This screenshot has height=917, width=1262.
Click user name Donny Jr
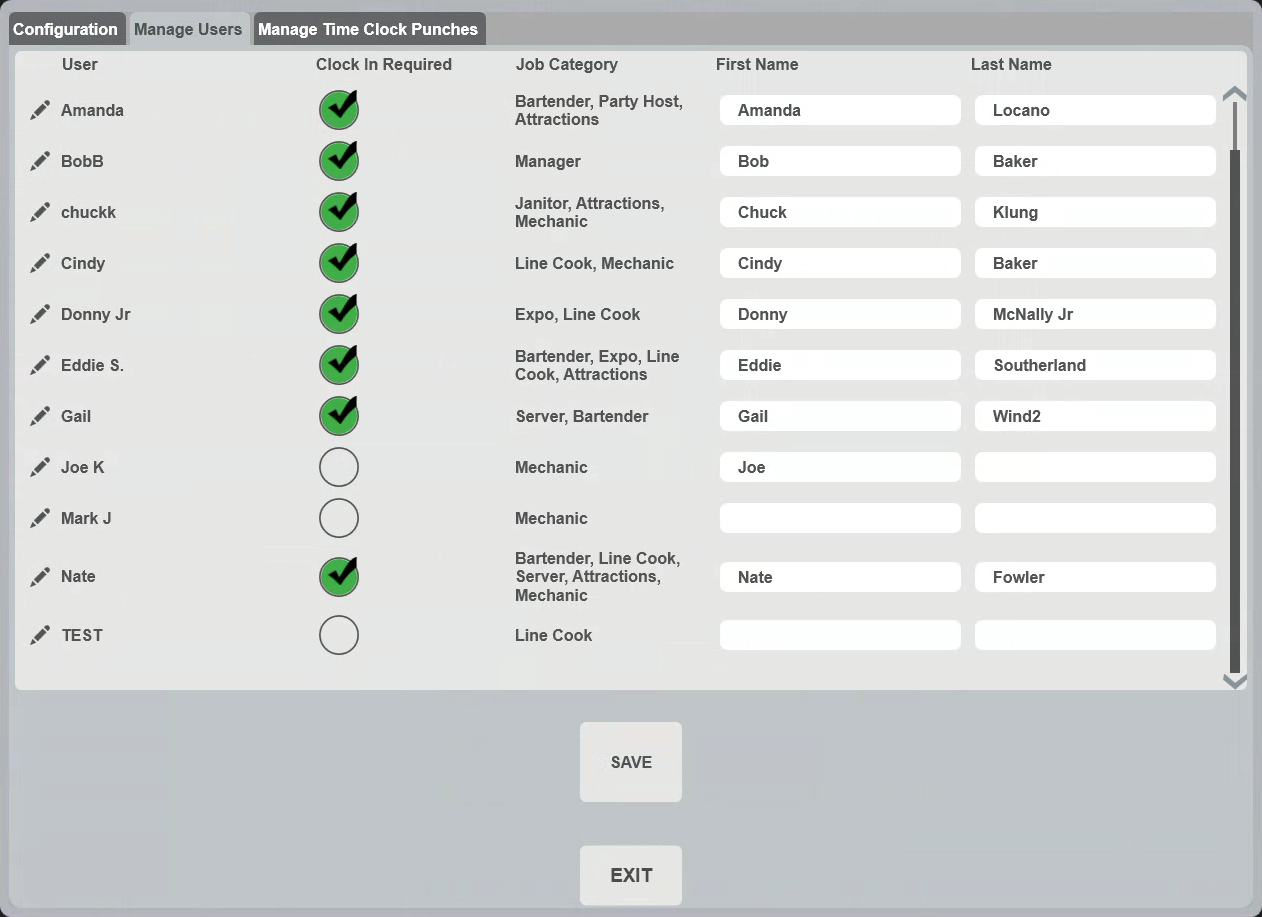(x=96, y=314)
